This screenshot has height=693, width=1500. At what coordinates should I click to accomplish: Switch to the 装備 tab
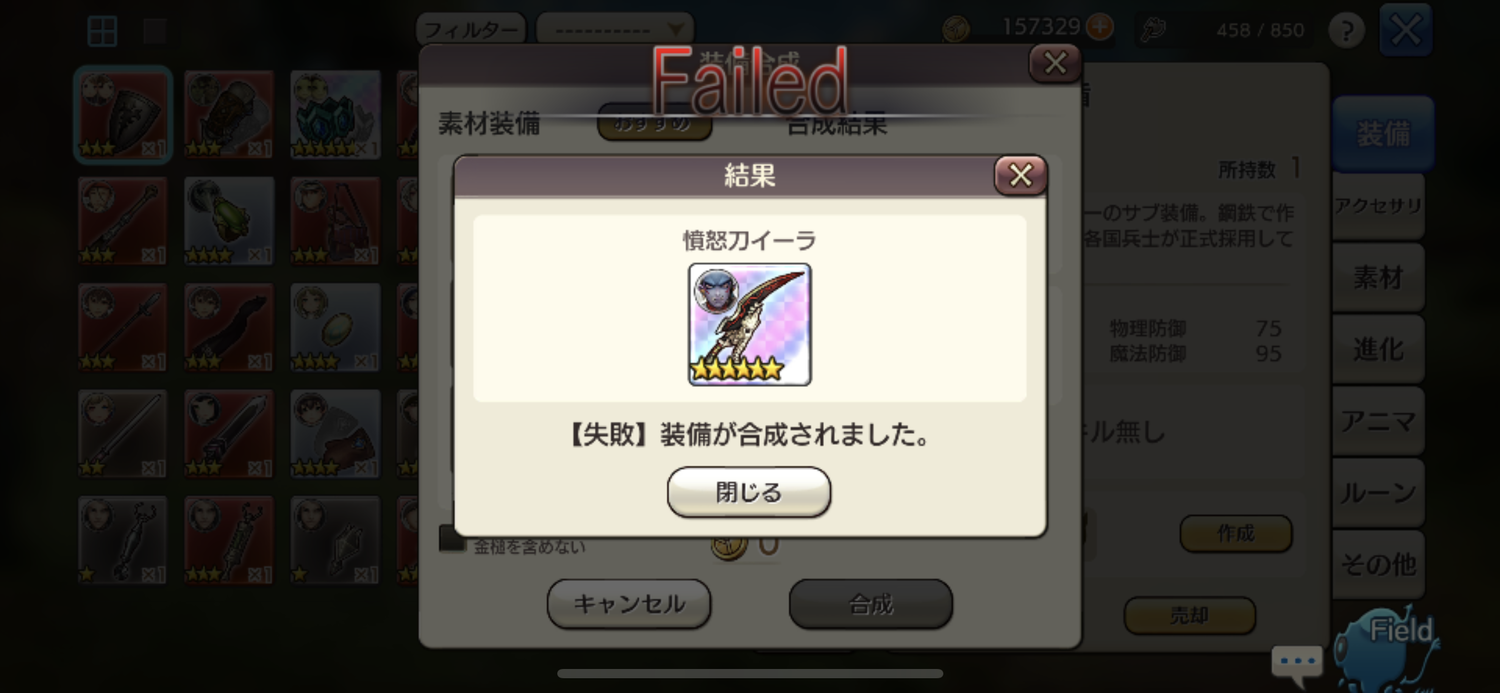(x=1383, y=133)
